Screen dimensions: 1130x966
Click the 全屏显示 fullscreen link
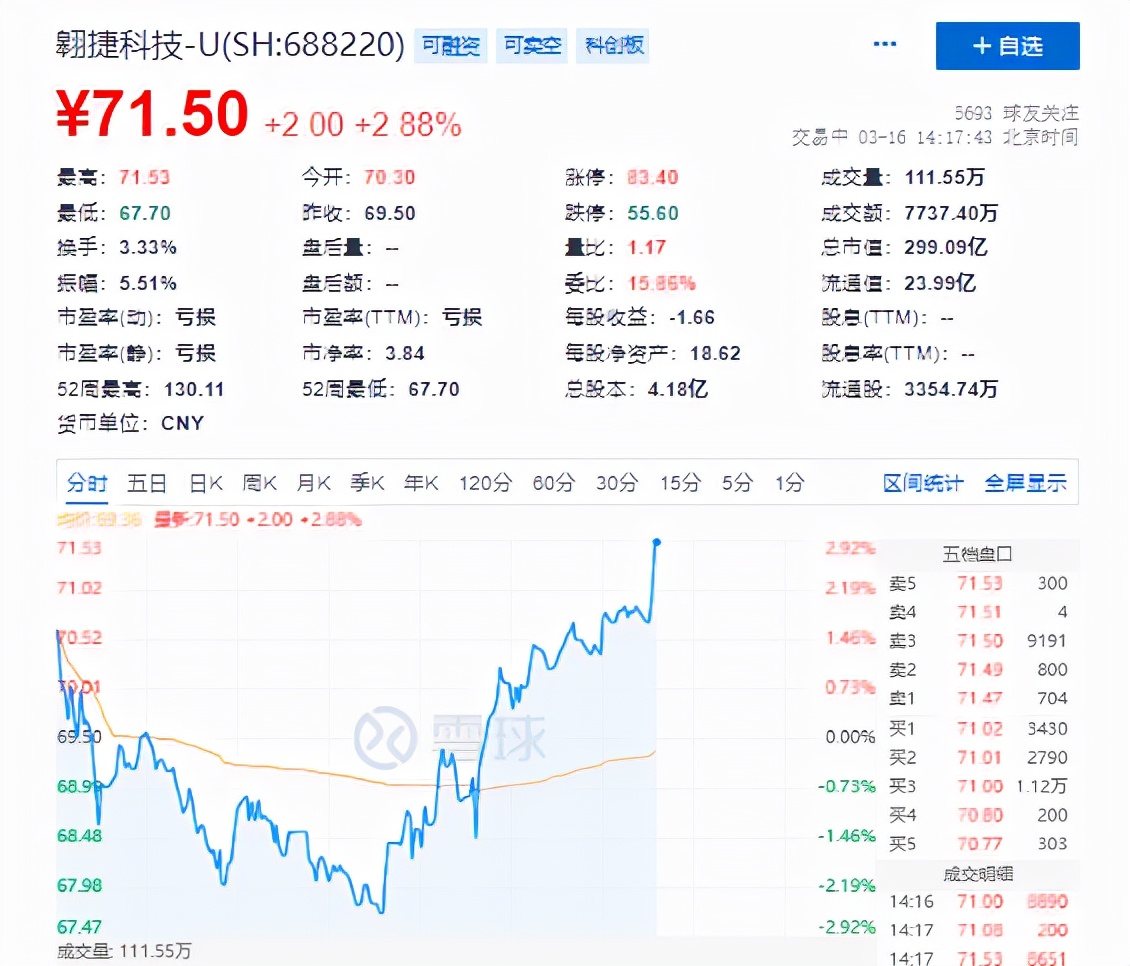[1026, 483]
